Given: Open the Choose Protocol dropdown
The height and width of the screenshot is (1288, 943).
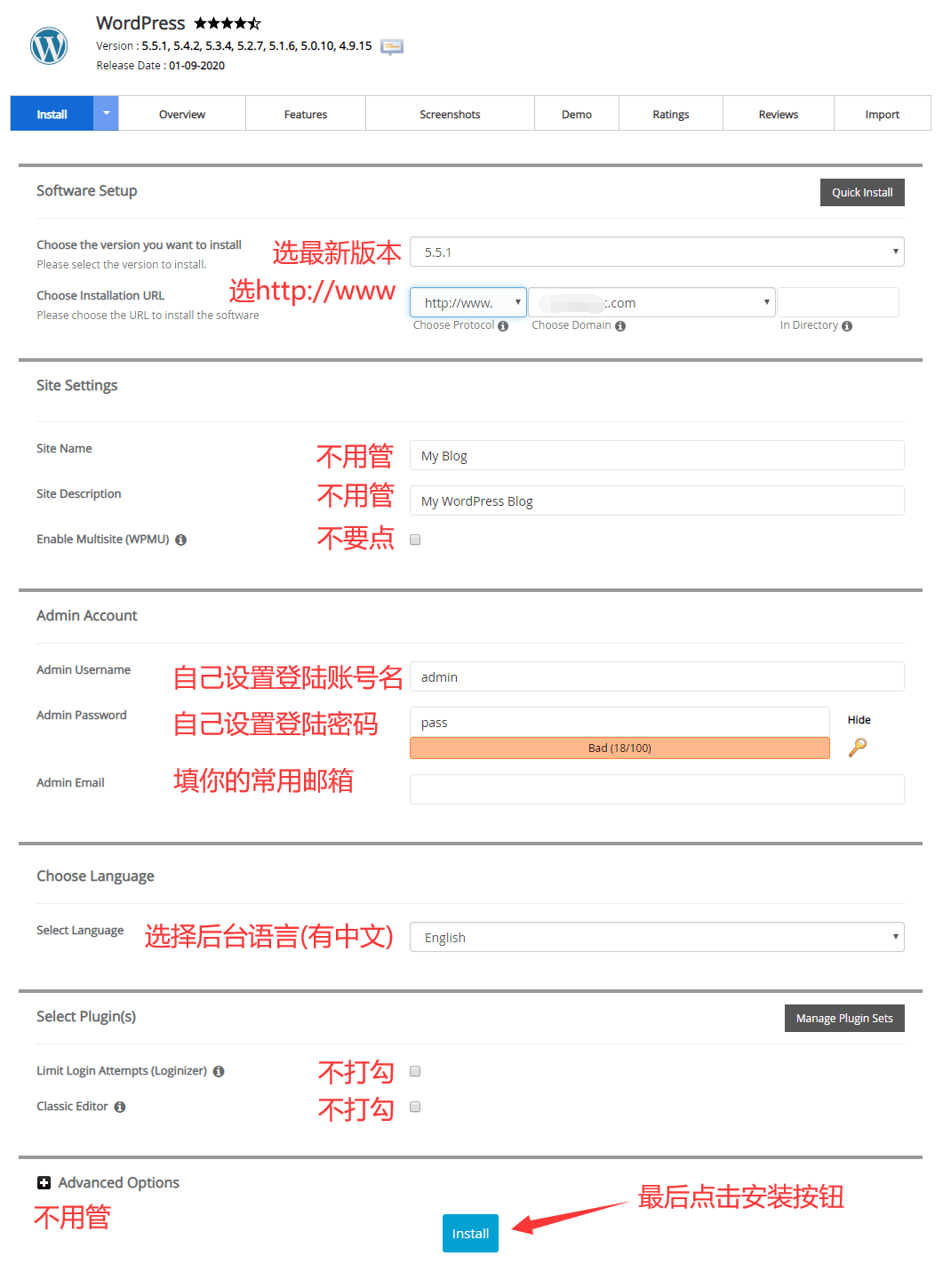Looking at the screenshot, I should 468,303.
